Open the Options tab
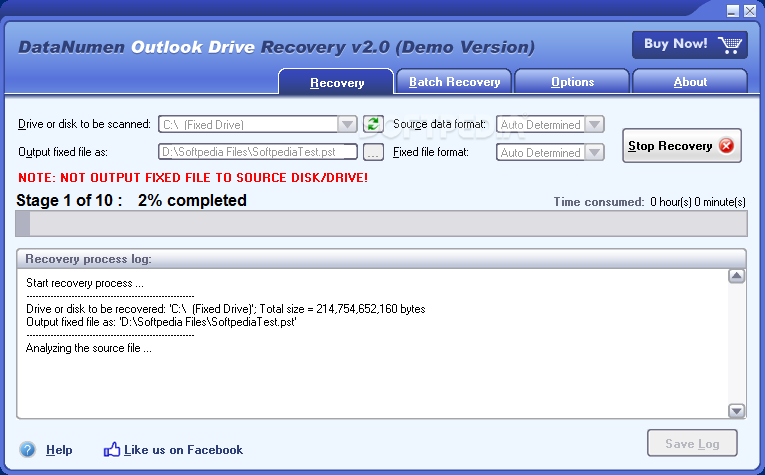 (x=572, y=81)
